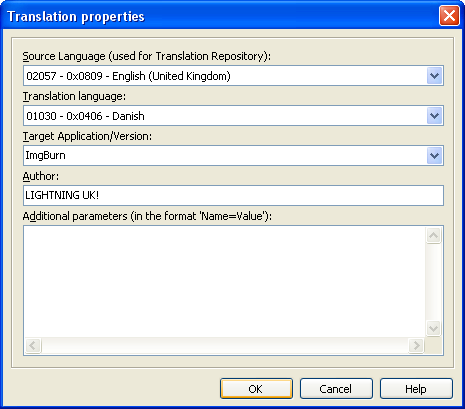465x409 pixels.
Task: Open Help for this dialog
Action: 416,389
